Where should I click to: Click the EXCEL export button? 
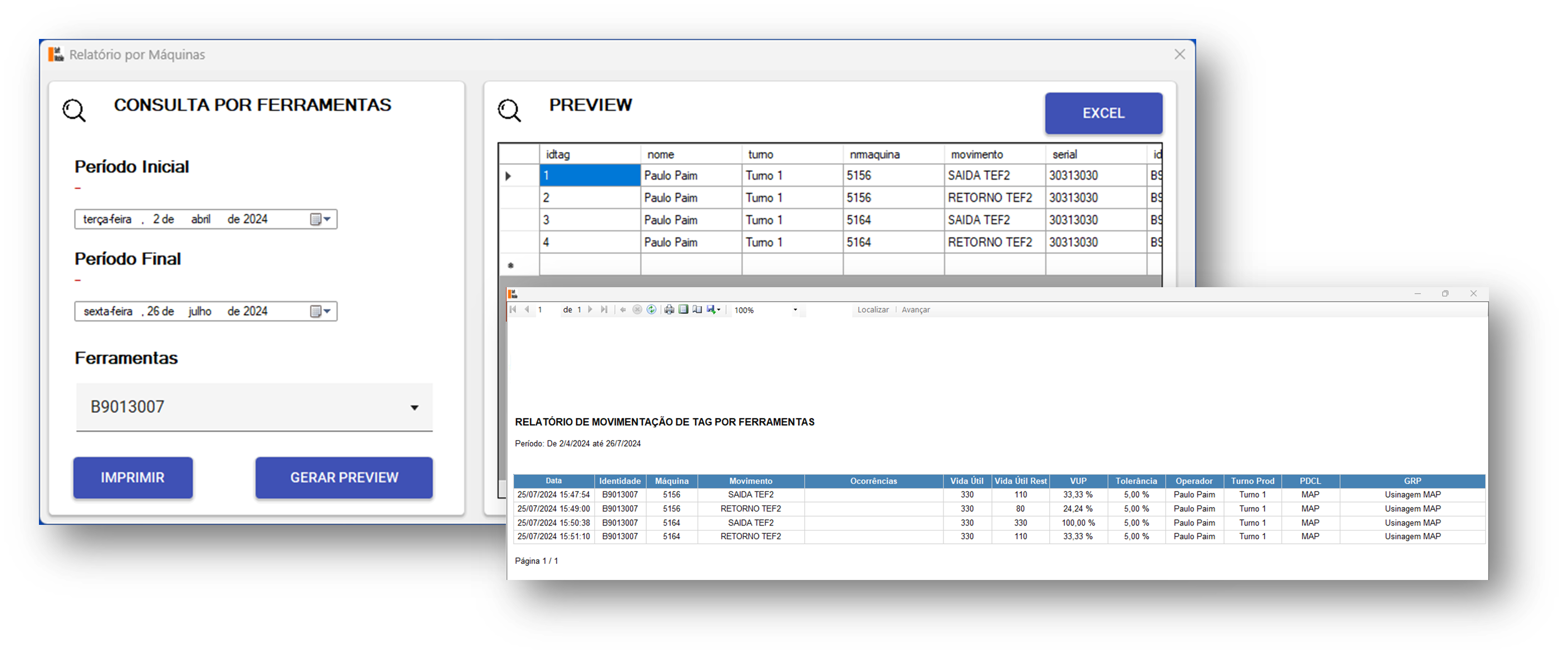1103,113
